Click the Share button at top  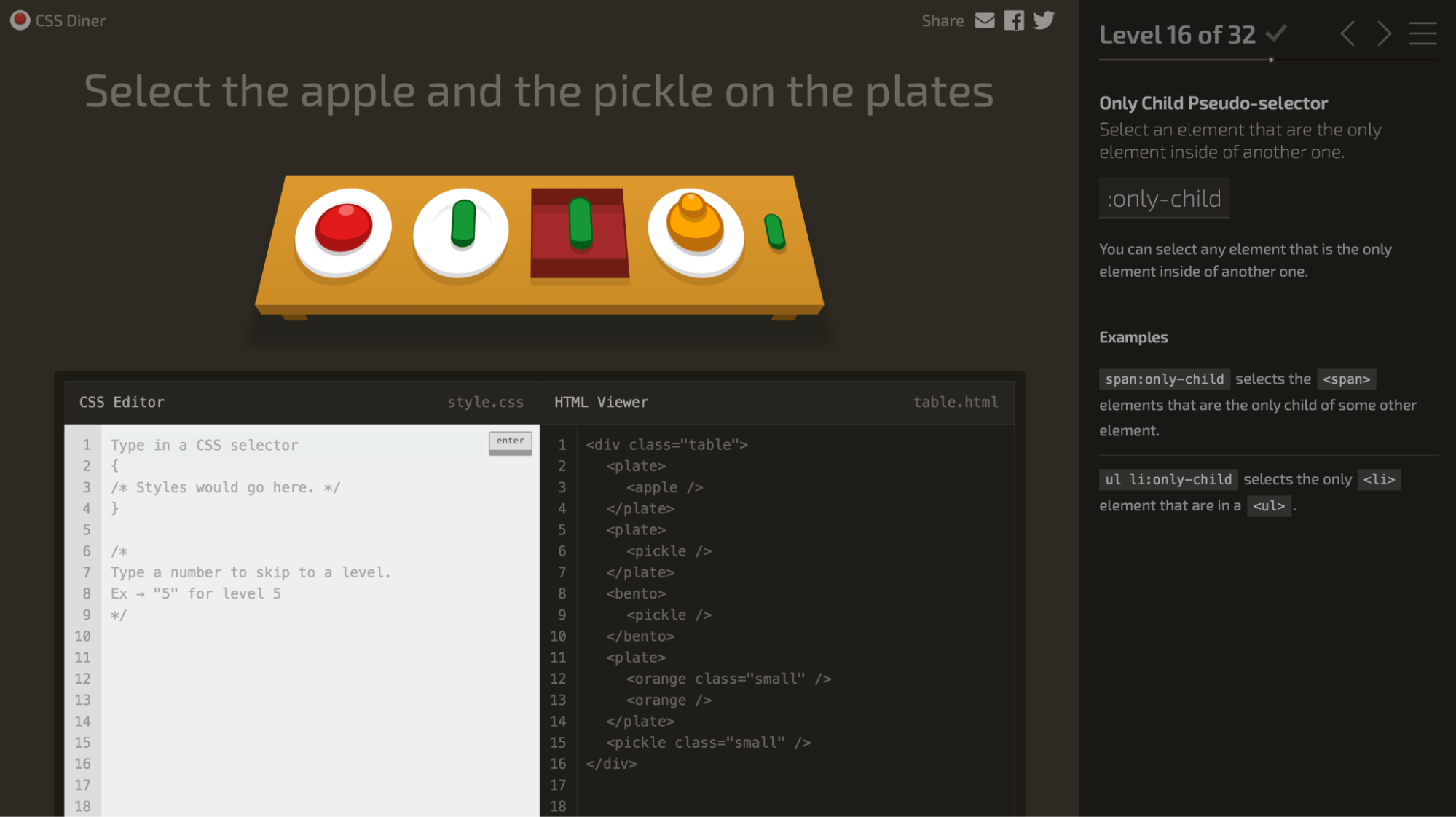(x=940, y=19)
